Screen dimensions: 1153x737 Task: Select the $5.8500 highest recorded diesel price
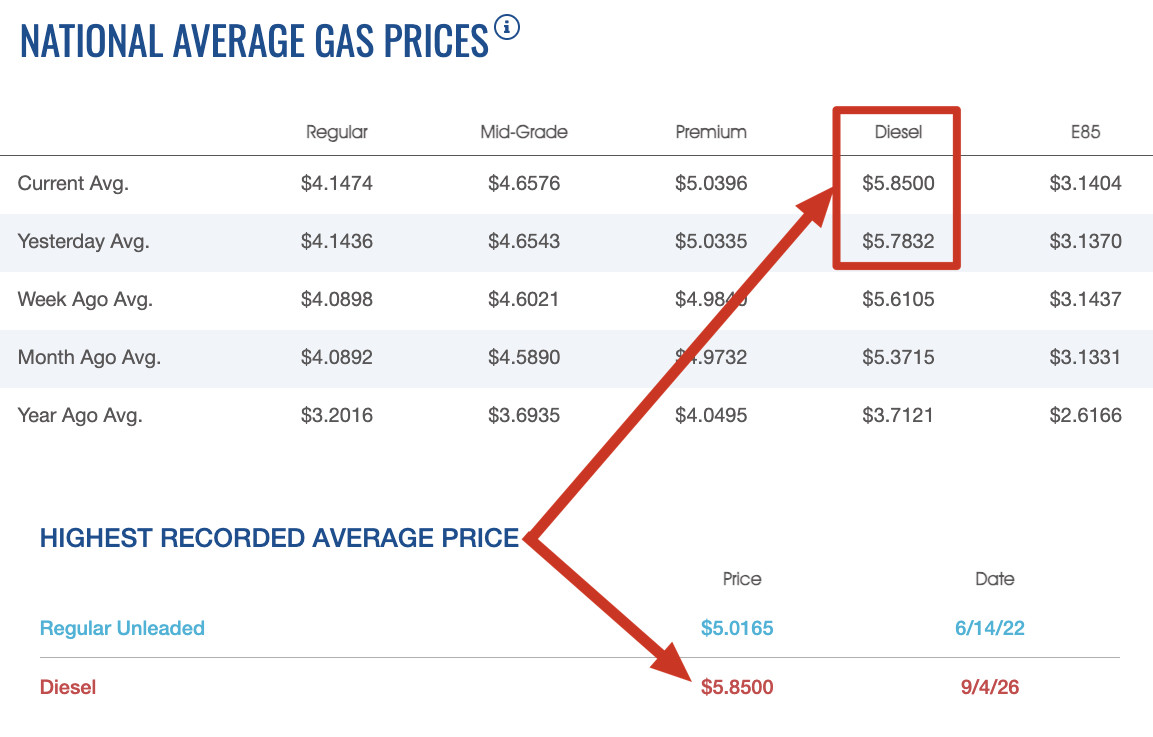(737, 687)
